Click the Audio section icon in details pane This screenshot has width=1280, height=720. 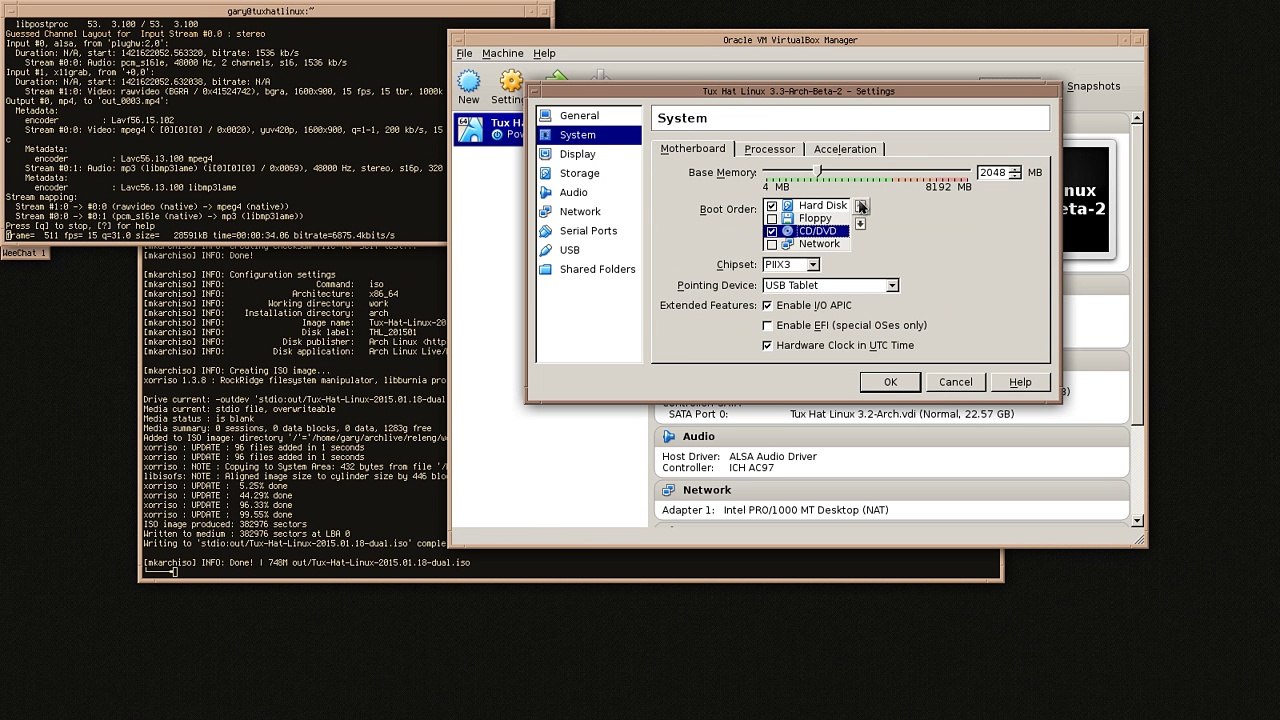[x=668, y=437]
